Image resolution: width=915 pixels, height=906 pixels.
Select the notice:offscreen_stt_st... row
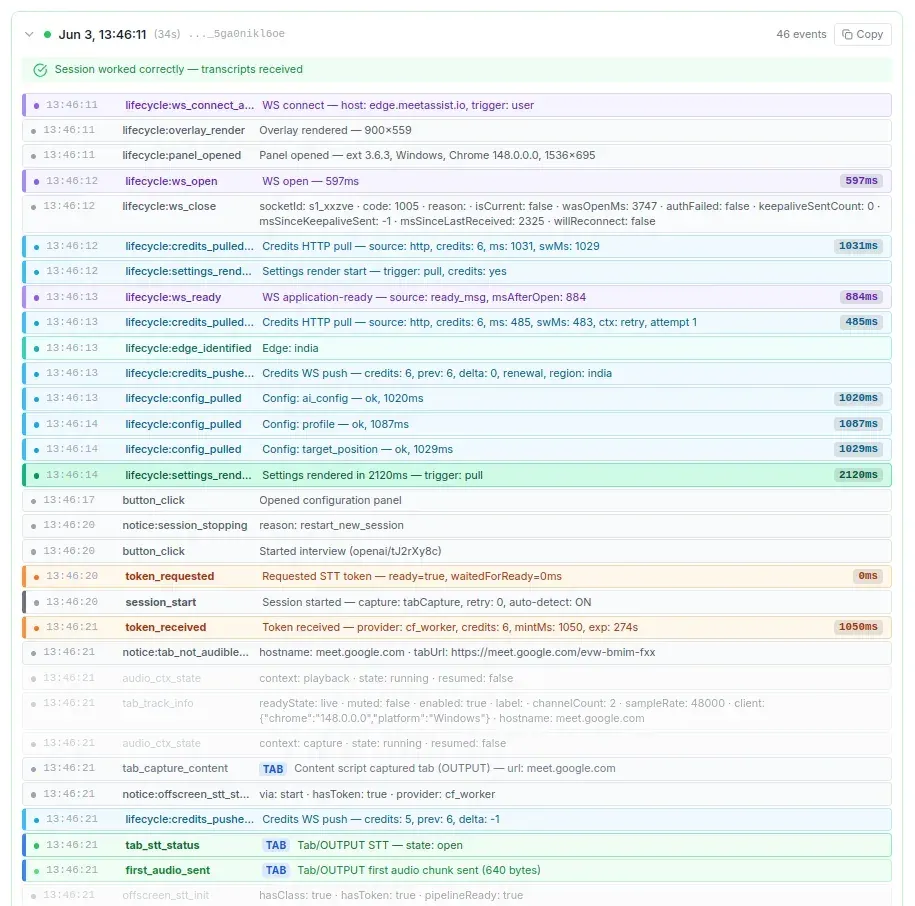point(457,794)
